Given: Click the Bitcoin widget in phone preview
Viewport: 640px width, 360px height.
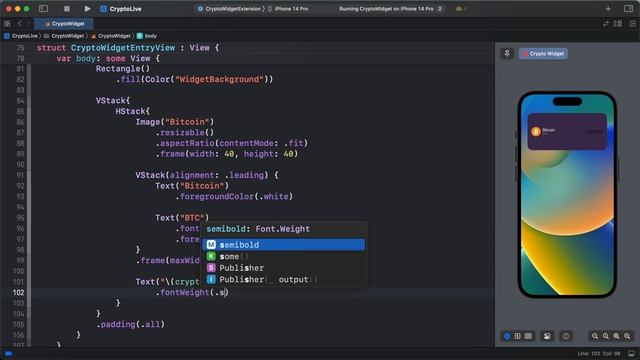Looking at the screenshot, I should (x=567, y=131).
